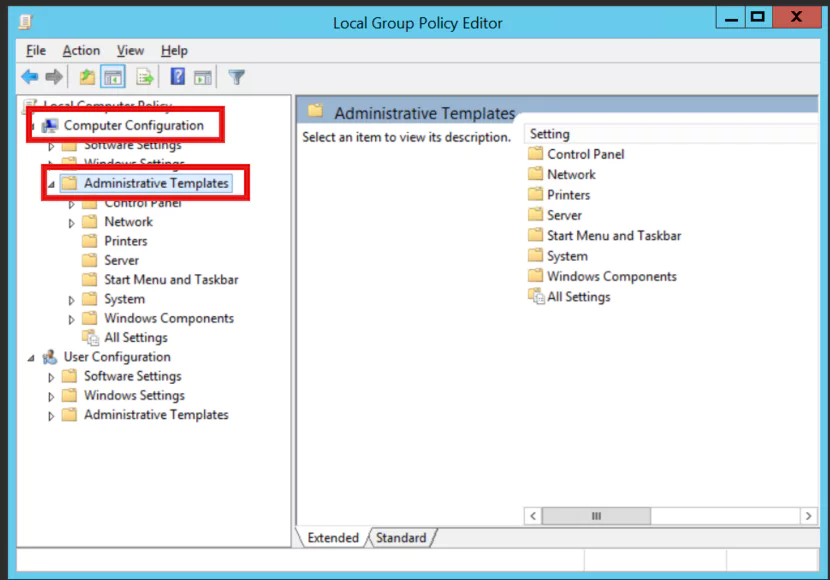Click the Computer Configuration computer icon
The height and width of the screenshot is (580, 830).
50,125
